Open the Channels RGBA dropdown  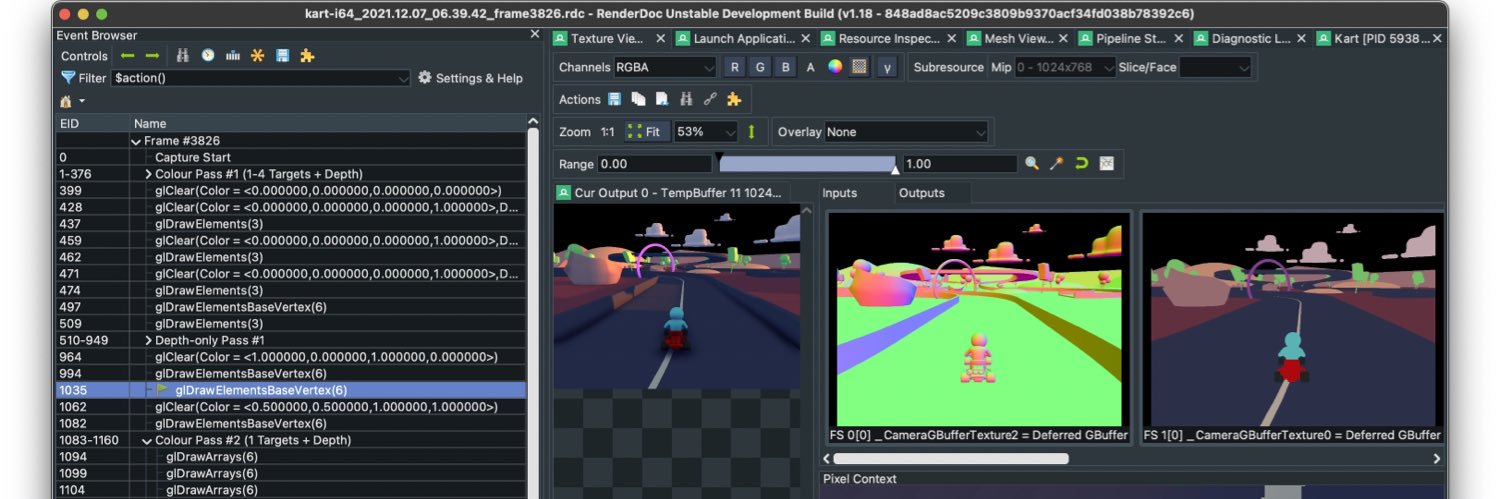(665, 67)
